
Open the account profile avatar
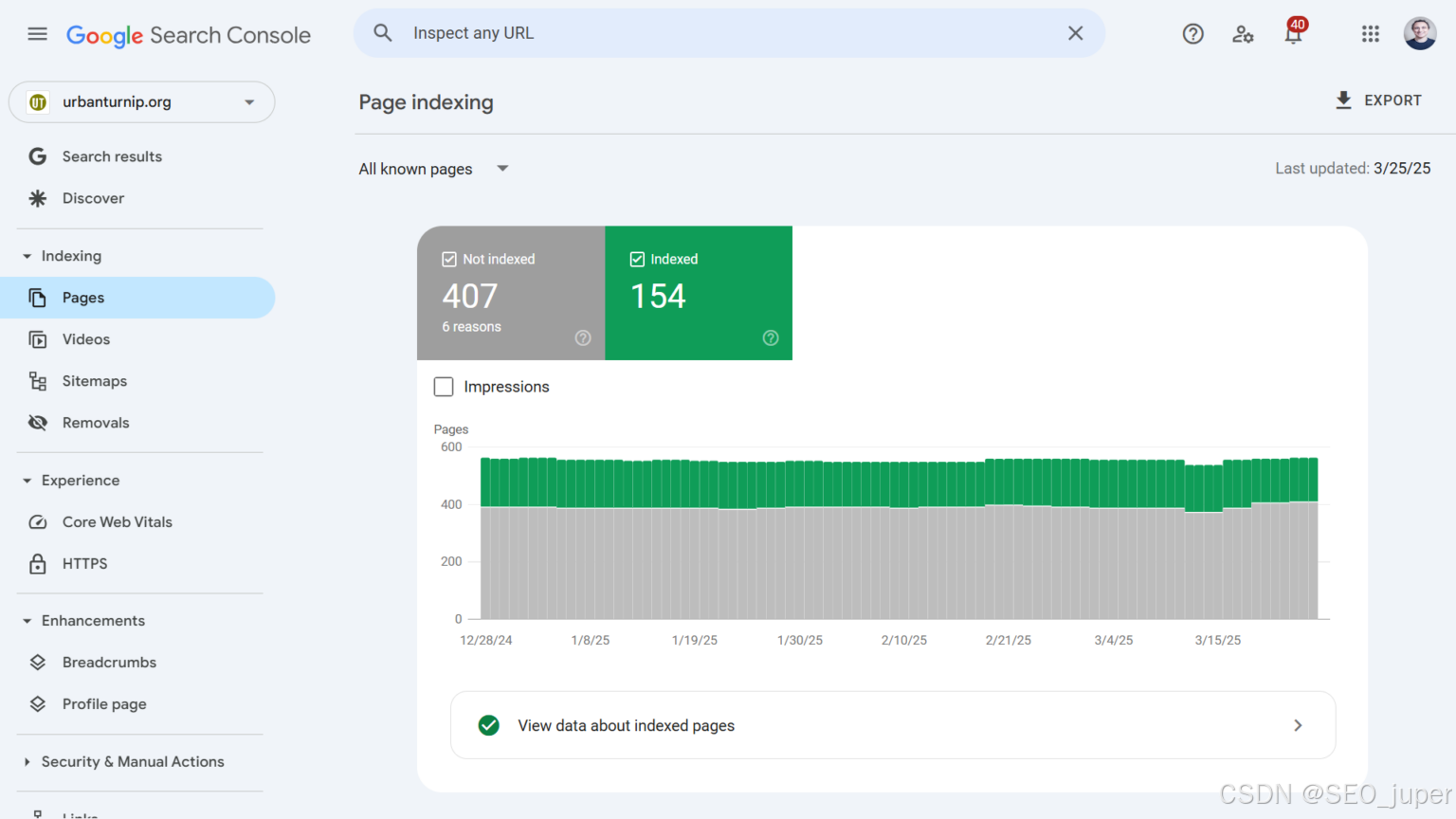pos(1420,33)
